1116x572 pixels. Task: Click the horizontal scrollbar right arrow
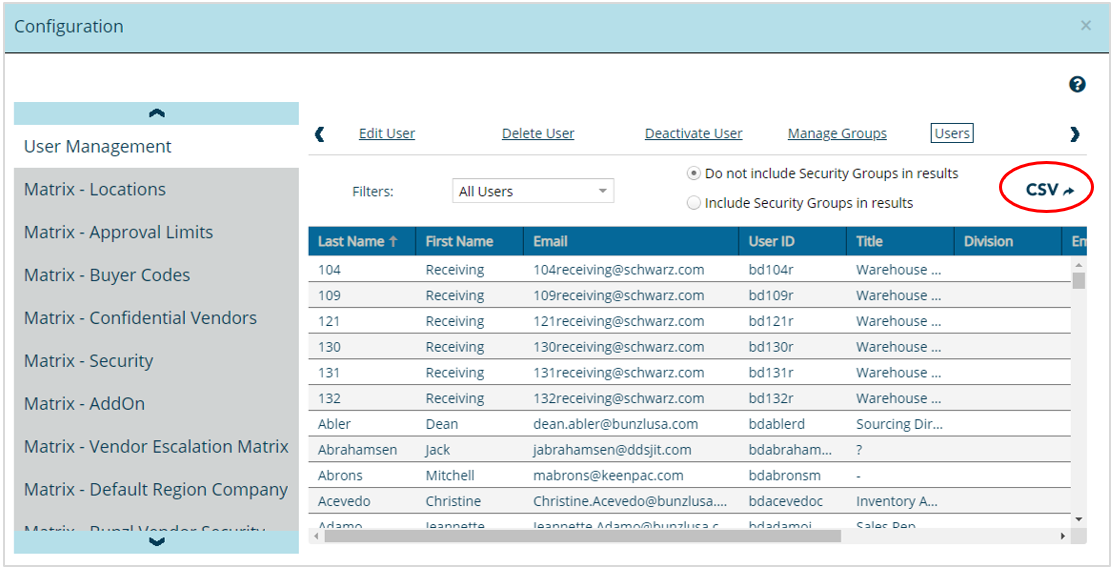1063,536
